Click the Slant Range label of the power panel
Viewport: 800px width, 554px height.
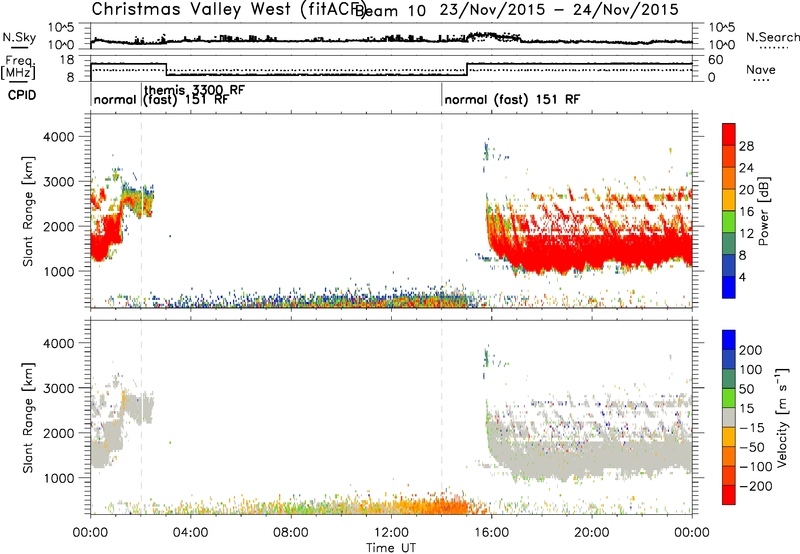(x=28, y=211)
